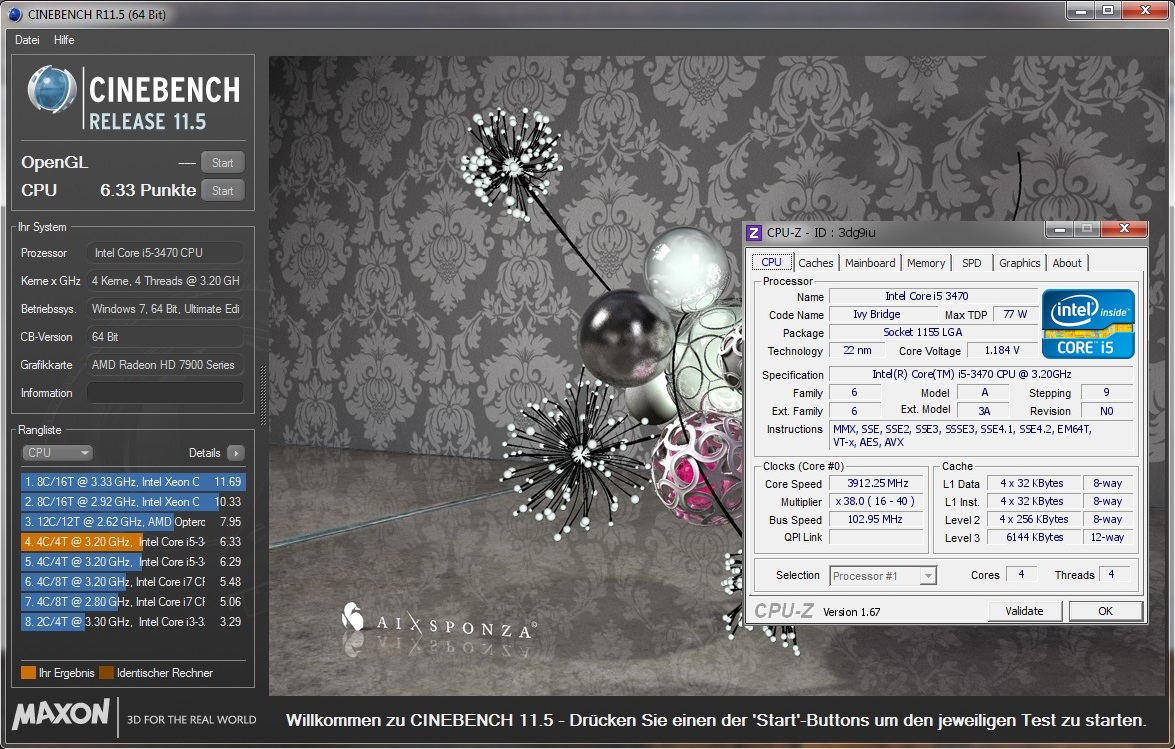This screenshot has height=749, width=1175.
Task: Switch to the SPD tab in CPU-Z
Action: click(x=971, y=263)
